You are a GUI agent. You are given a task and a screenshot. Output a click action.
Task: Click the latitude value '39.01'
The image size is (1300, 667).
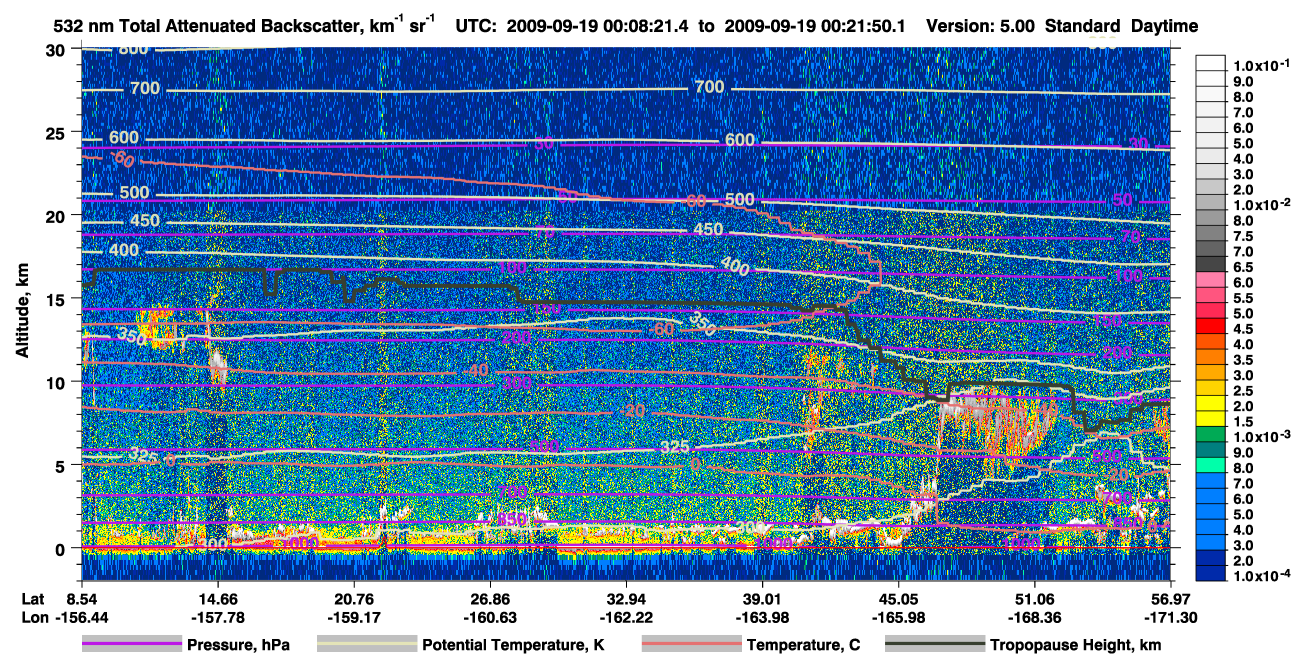coord(762,598)
